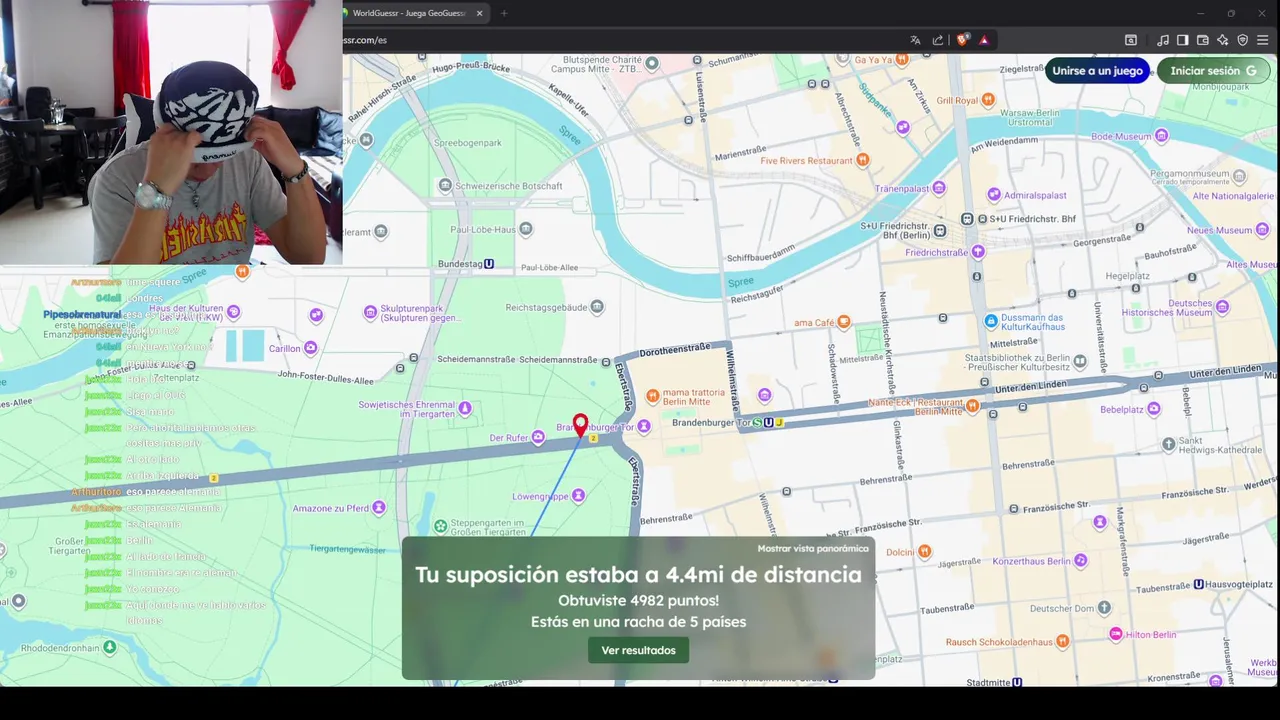The image size is (1280, 720).
Task: Click the Rhododendronhain green garden pin
Action: point(110,647)
